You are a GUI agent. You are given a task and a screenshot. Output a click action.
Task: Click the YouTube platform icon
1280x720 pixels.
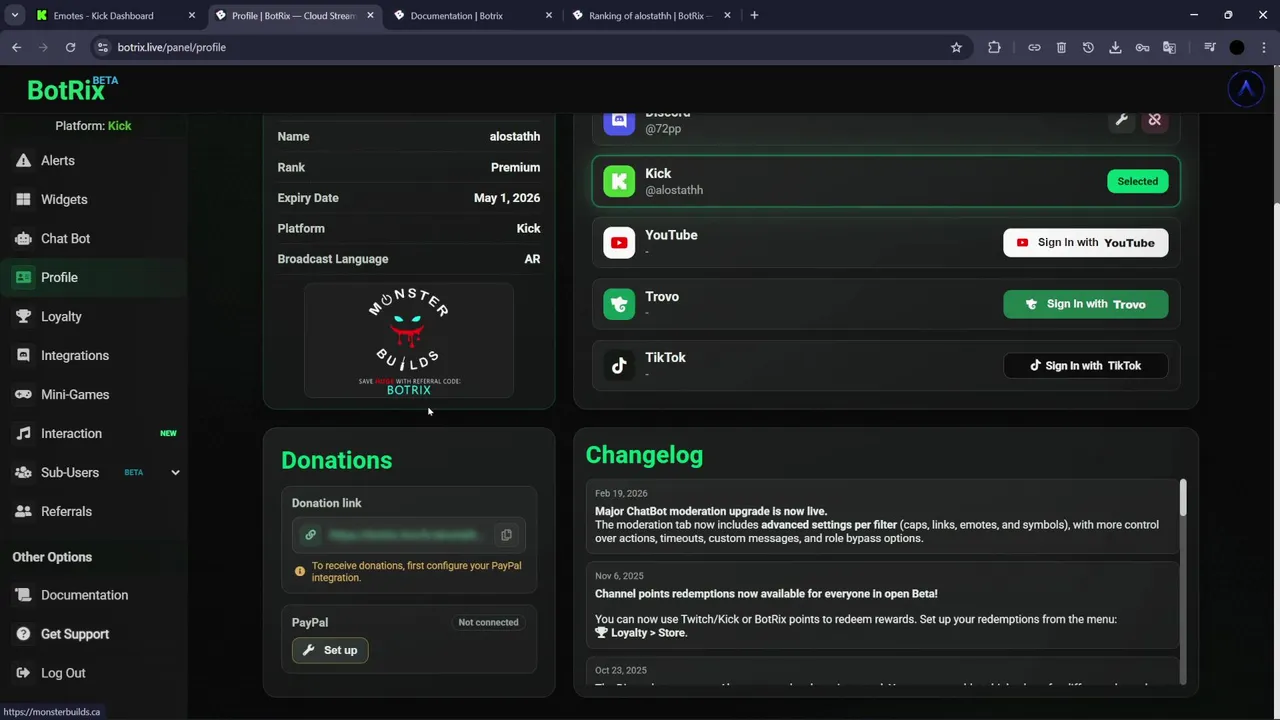tap(619, 243)
